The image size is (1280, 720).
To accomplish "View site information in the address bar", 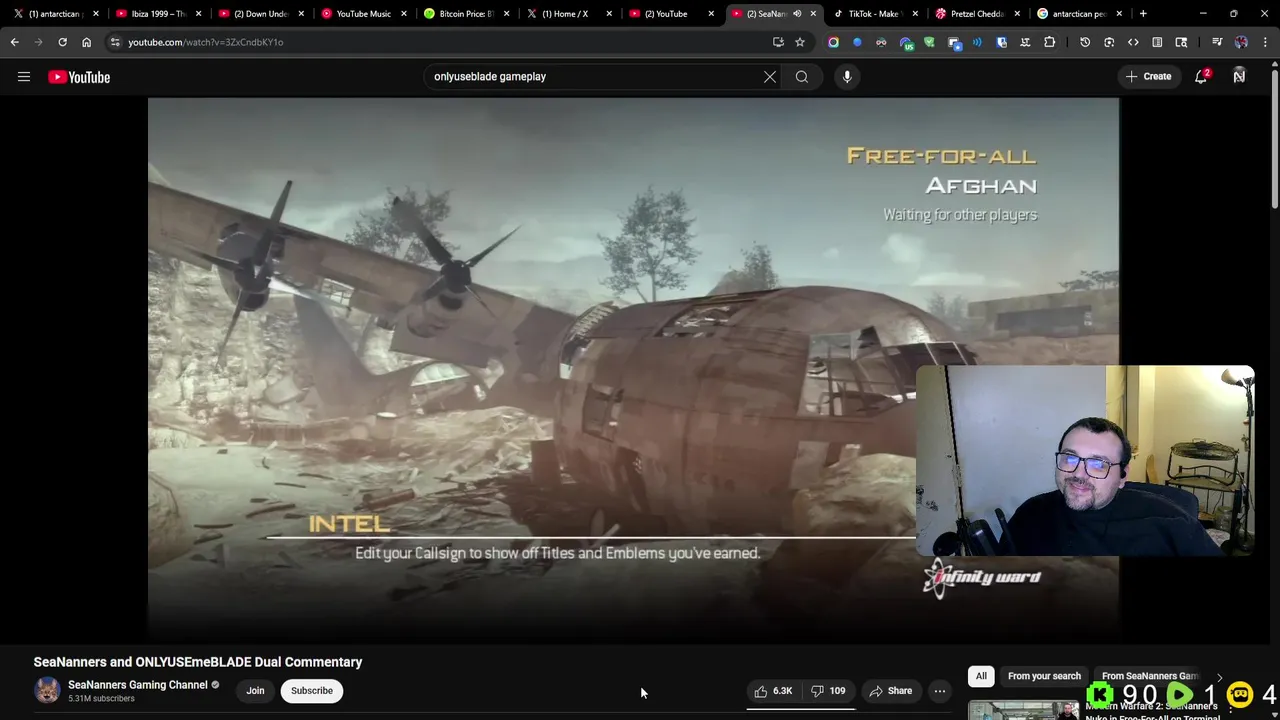I will click(x=115, y=42).
